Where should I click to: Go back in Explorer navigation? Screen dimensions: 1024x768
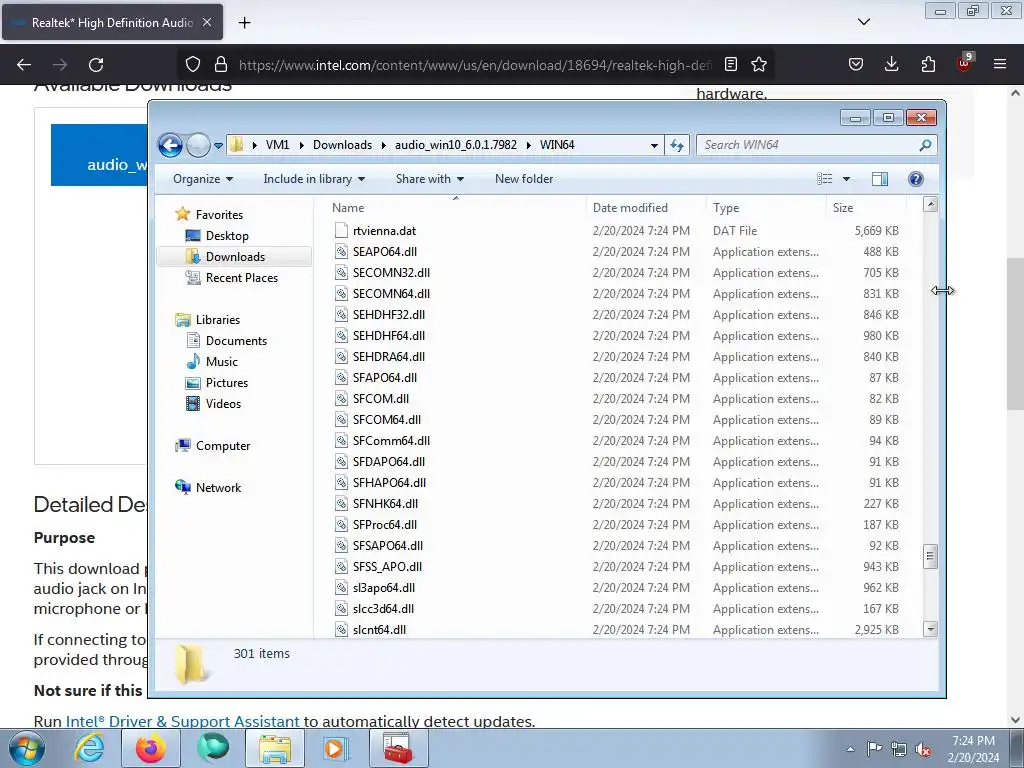pyautogui.click(x=170, y=145)
